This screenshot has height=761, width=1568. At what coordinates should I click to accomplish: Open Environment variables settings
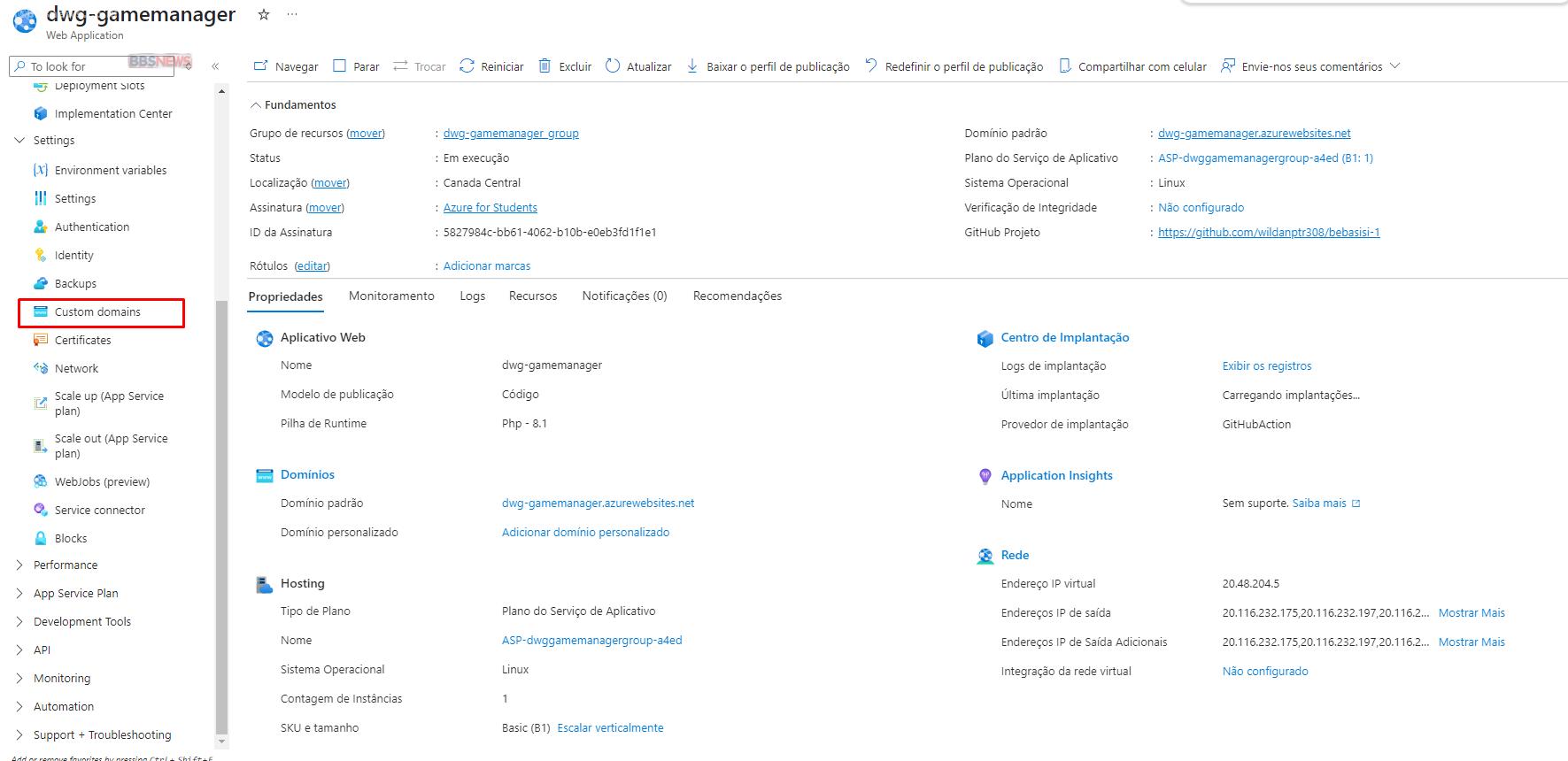pyautogui.click(x=110, y=171)
